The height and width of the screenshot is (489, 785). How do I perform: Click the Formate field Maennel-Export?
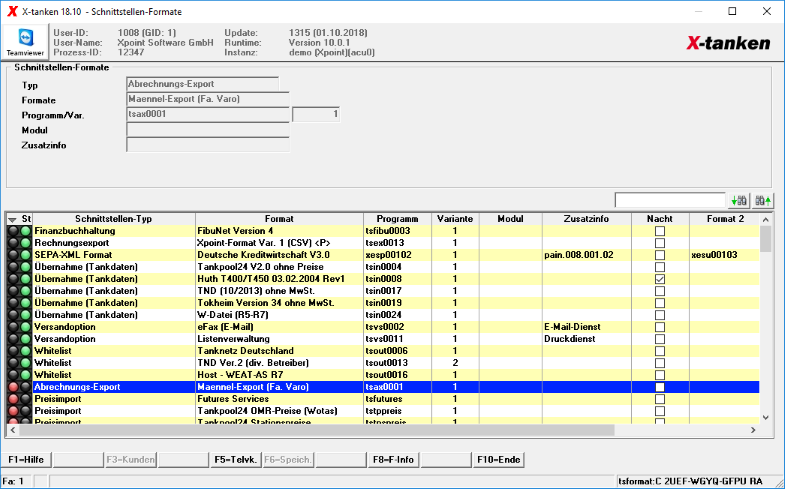208,99
